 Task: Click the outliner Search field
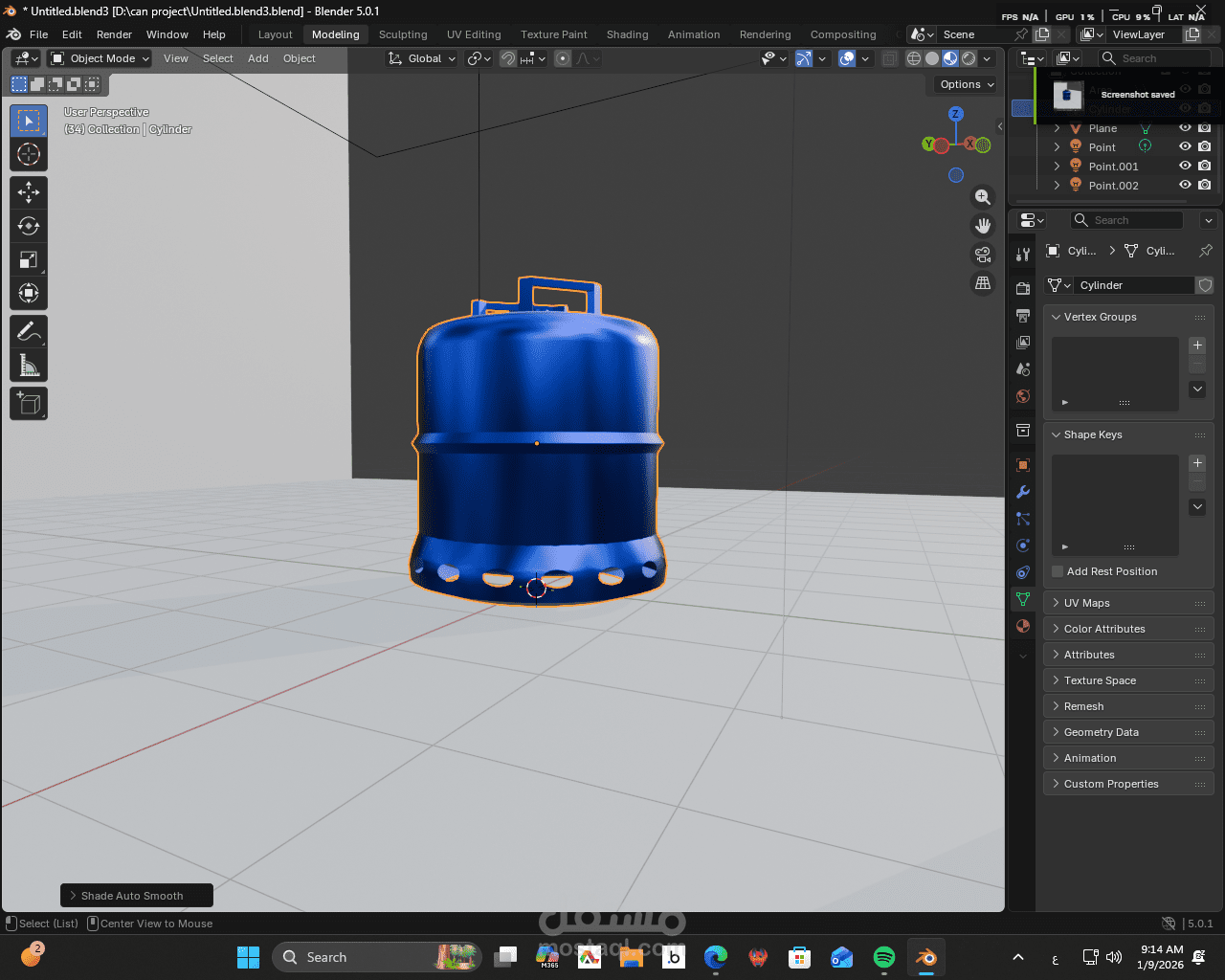tap(1154, 58)
